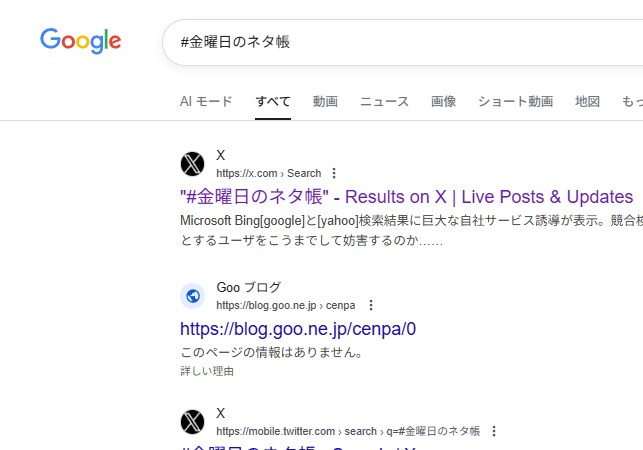
Task: Switch to the AI モード tab
Action: (206, 101)
